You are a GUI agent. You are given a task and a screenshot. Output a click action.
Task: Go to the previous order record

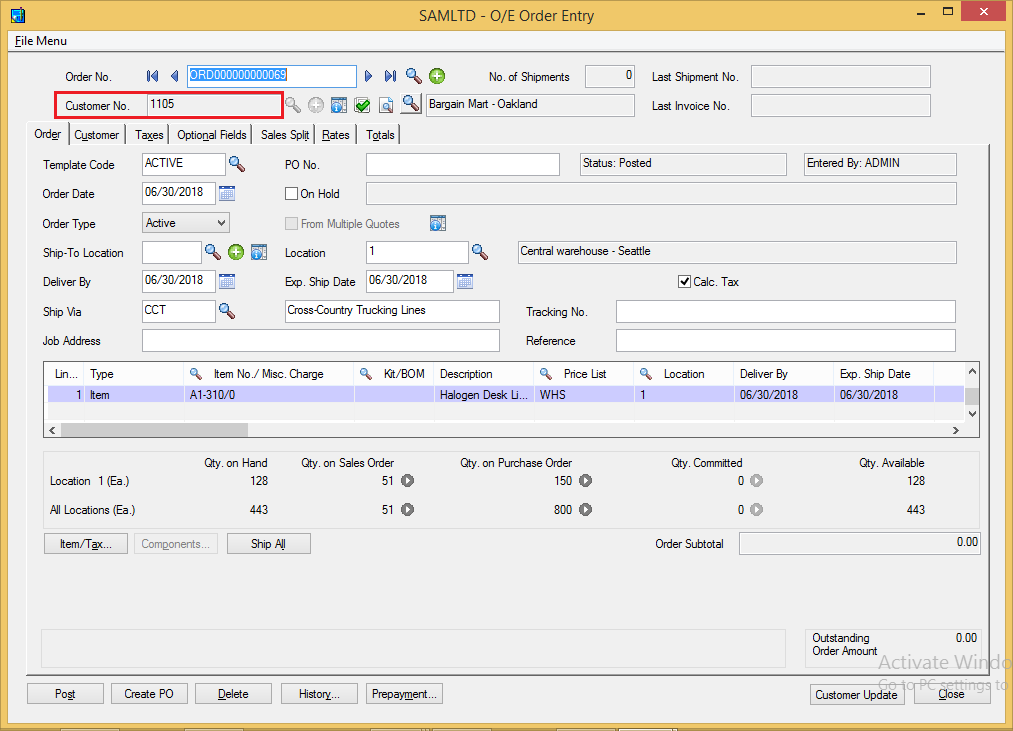[174, 76]
